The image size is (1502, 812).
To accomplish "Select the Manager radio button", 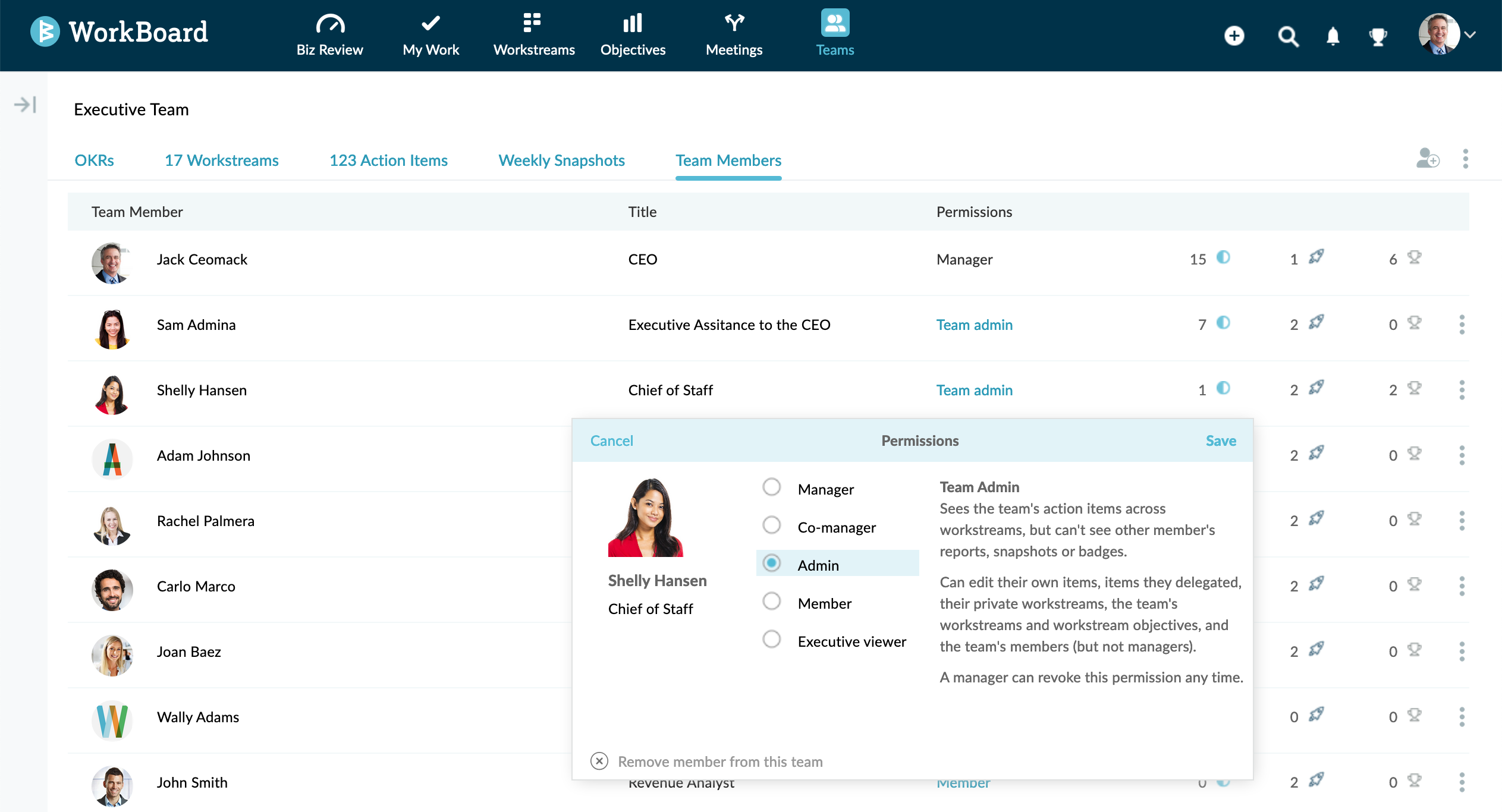I will click(772, 487).
